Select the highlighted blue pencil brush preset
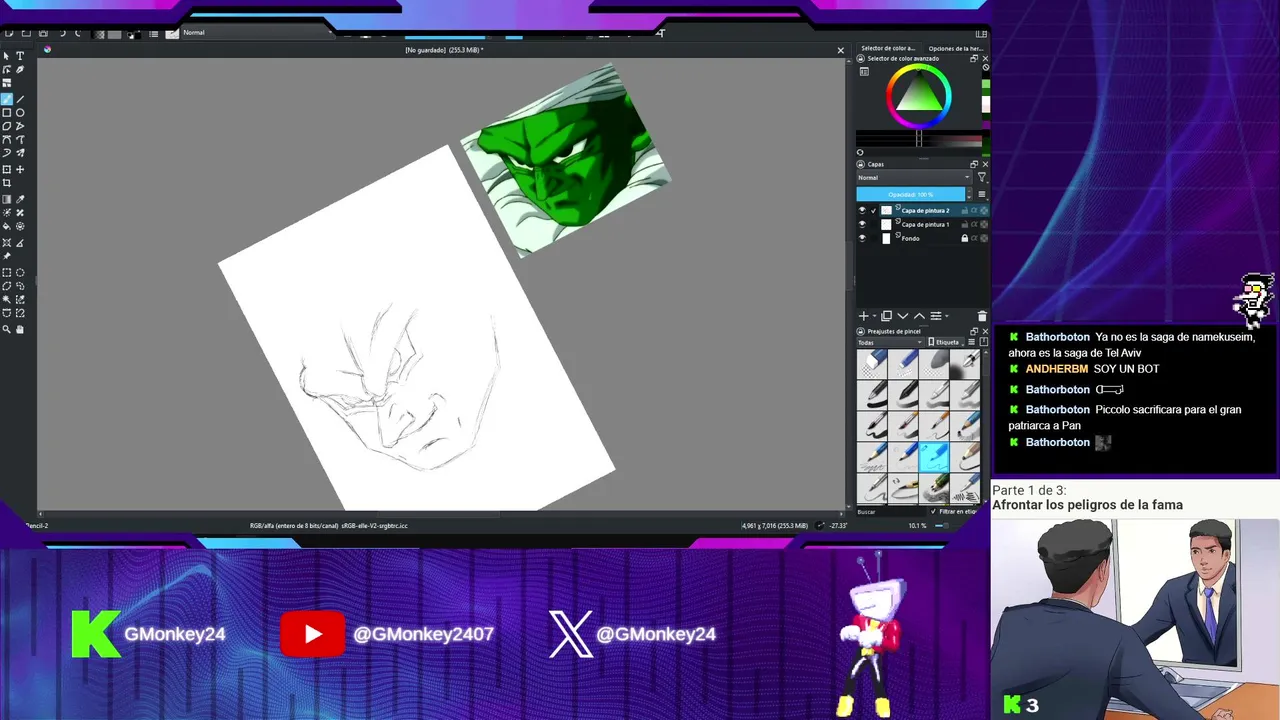1280x720 pixels. (x=934, y=457)
